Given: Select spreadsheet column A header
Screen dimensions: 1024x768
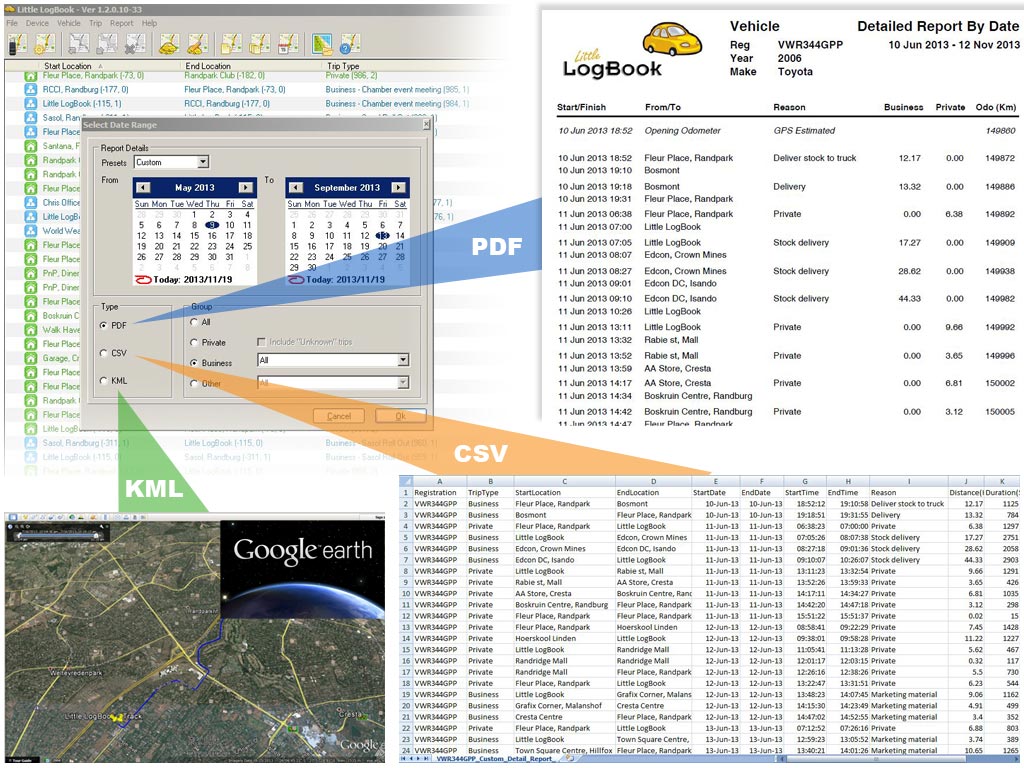Looking at the screenshot, I should [x=439, y=481].
